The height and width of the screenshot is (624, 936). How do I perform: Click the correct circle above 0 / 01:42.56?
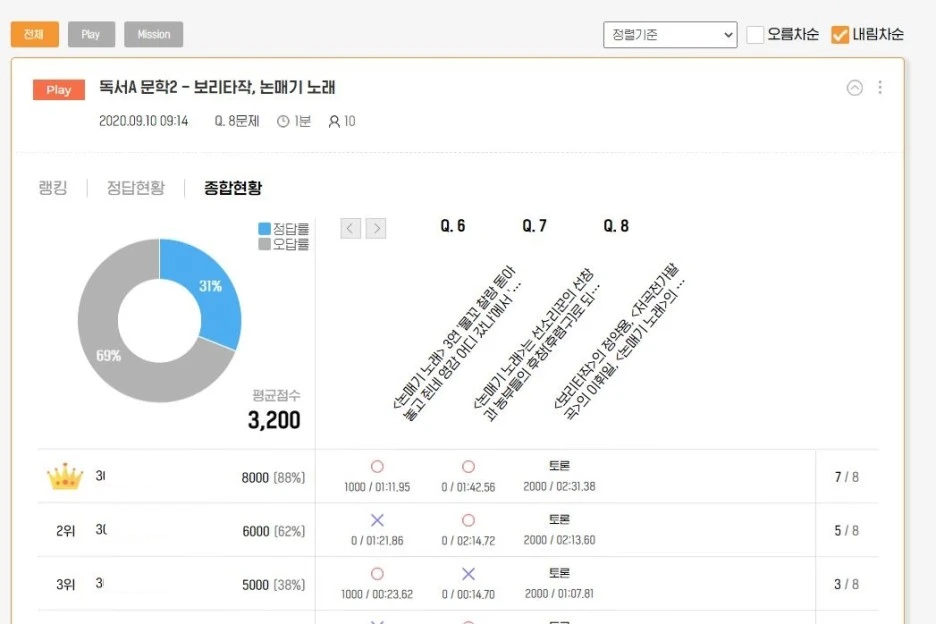pyautogui.click(x=469, y=466)
